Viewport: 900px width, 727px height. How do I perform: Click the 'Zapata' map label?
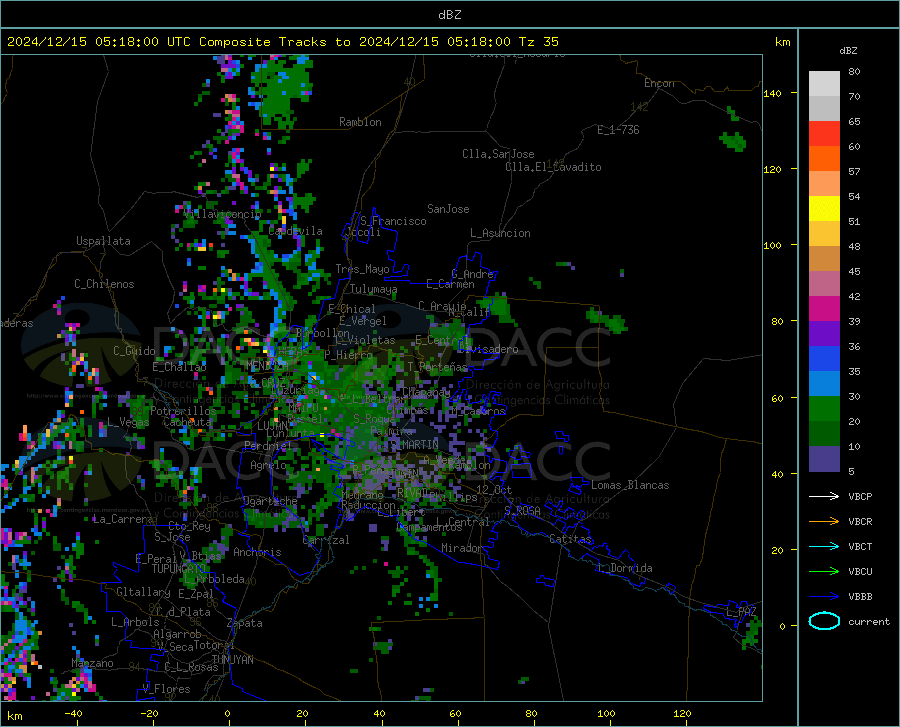(x=245, y=623)
